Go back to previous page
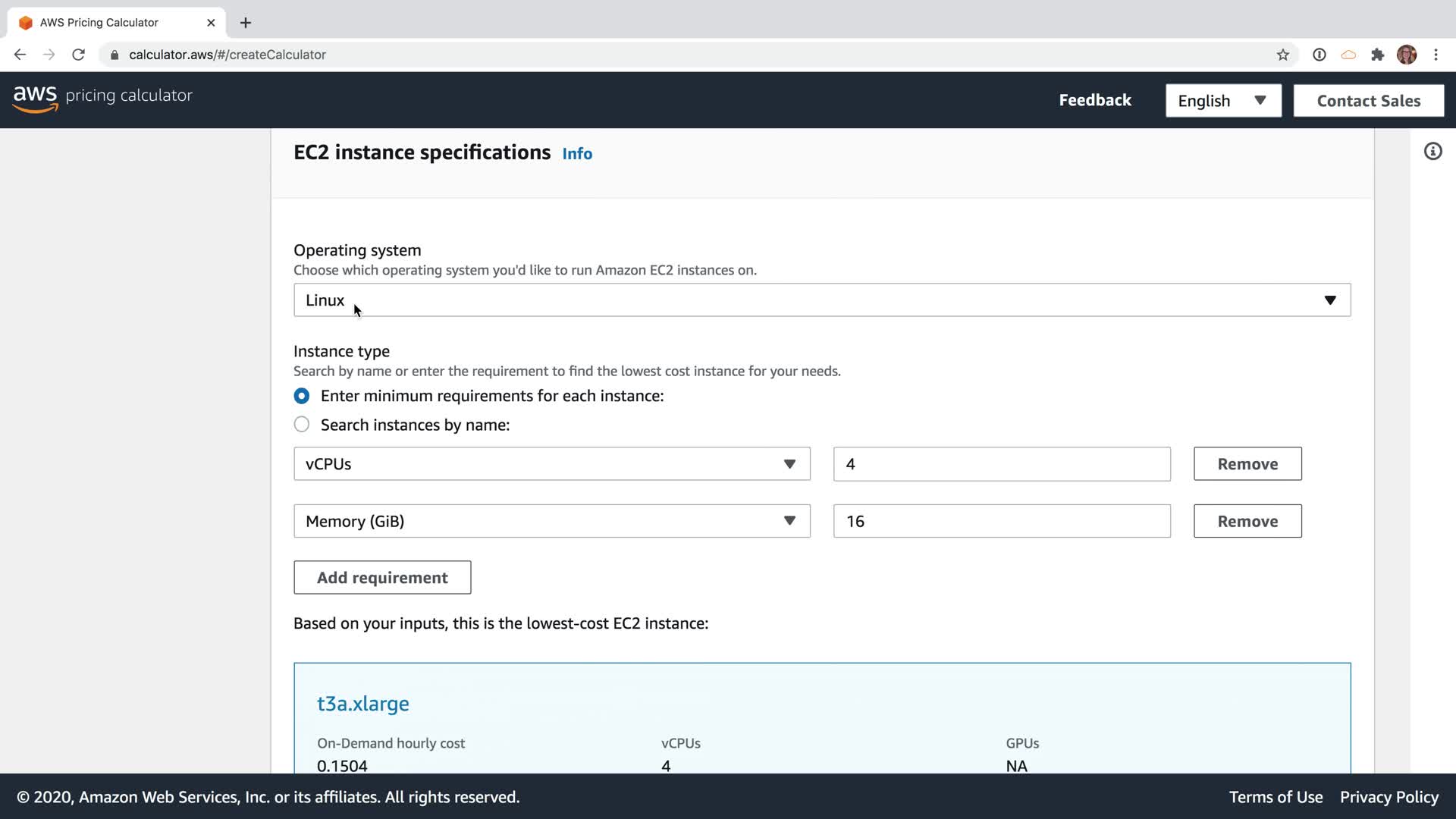The width and height of the screenshot is (1456, 819). [20, 55]
